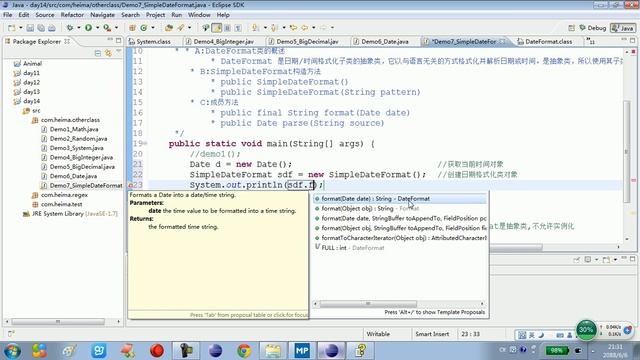
Task: Switch to the Debug perspective
Action: [x=592, y=28]
